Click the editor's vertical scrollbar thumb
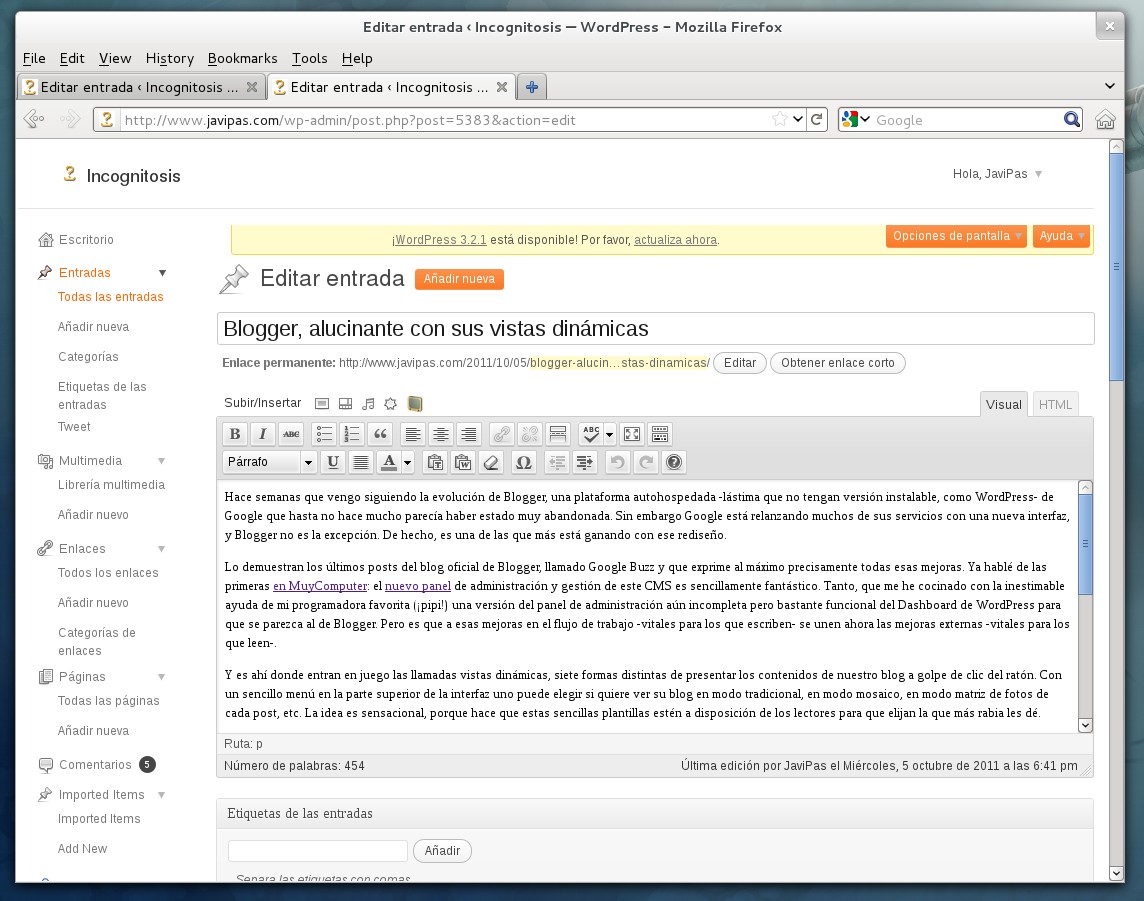 [x=1086, y=544]
